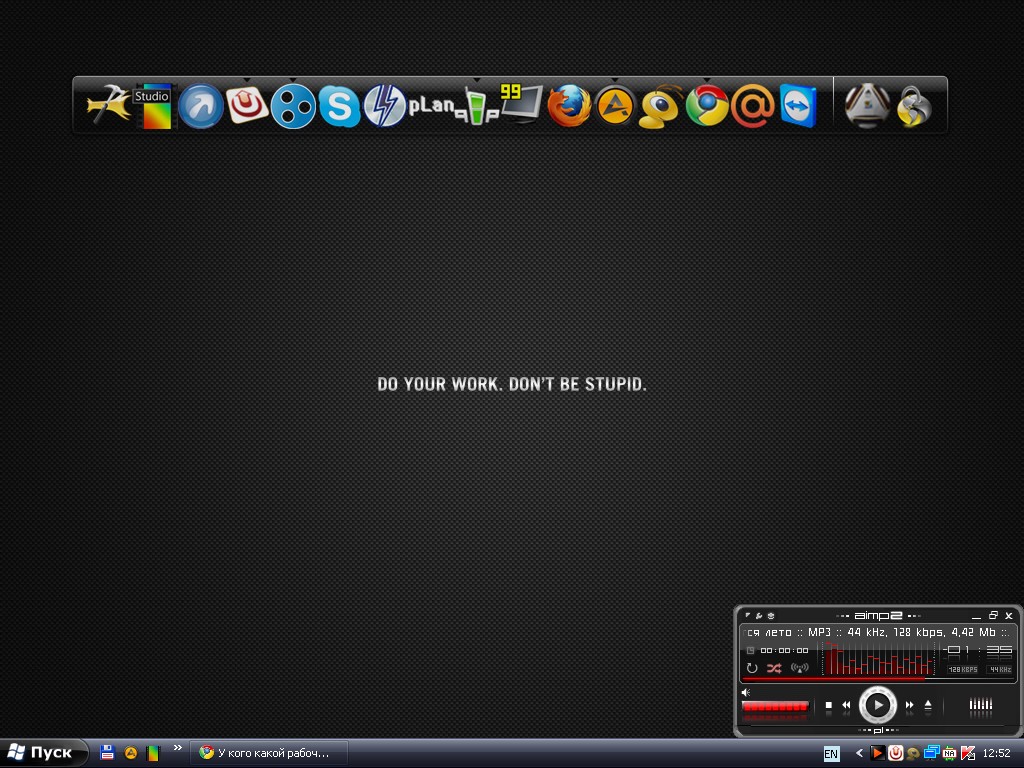Adjust the red AIMP2 volume slider
The width and height of the screenshot is (1024, 768).
point(775,706)
